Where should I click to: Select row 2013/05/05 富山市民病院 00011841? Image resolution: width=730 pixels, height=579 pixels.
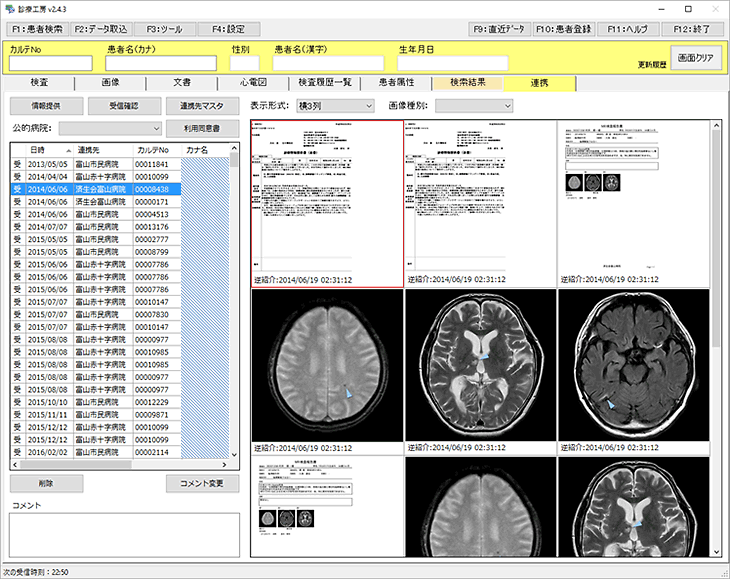(120, 164)
